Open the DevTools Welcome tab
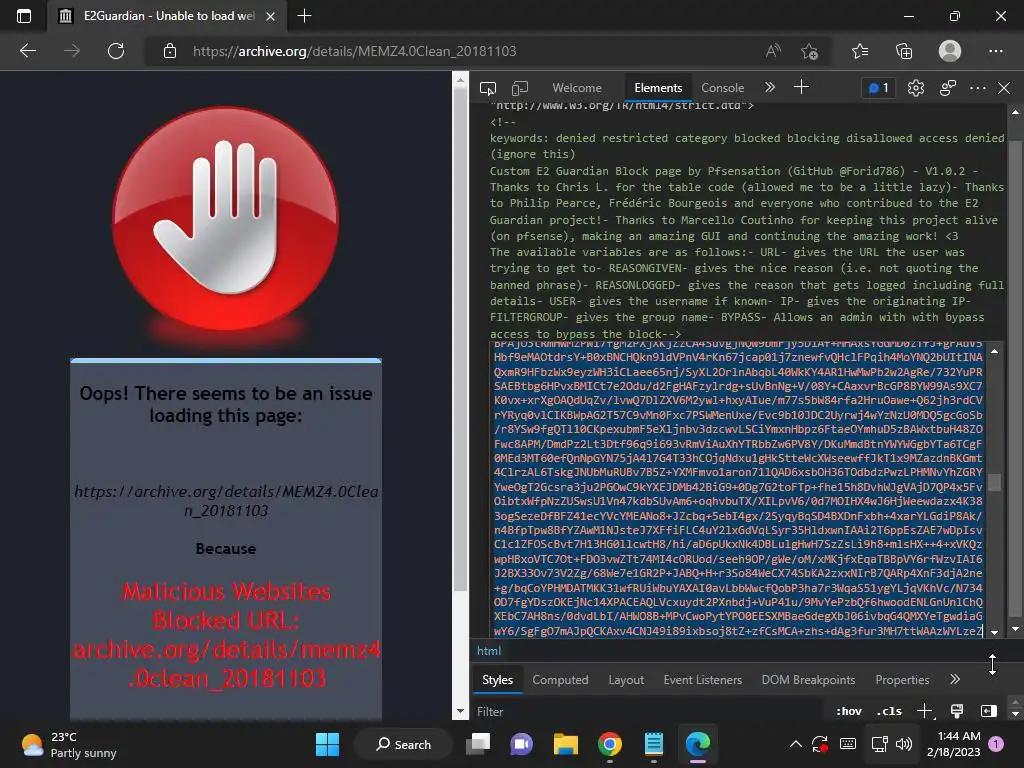This screenshot has height=768, width=1024. (577, 88)
